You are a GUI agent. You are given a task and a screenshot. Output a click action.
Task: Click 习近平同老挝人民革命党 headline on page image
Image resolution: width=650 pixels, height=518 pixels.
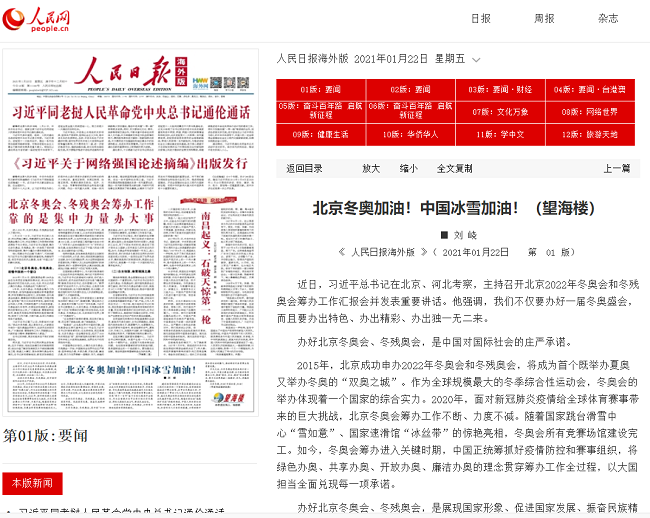(x=131, y=113)
